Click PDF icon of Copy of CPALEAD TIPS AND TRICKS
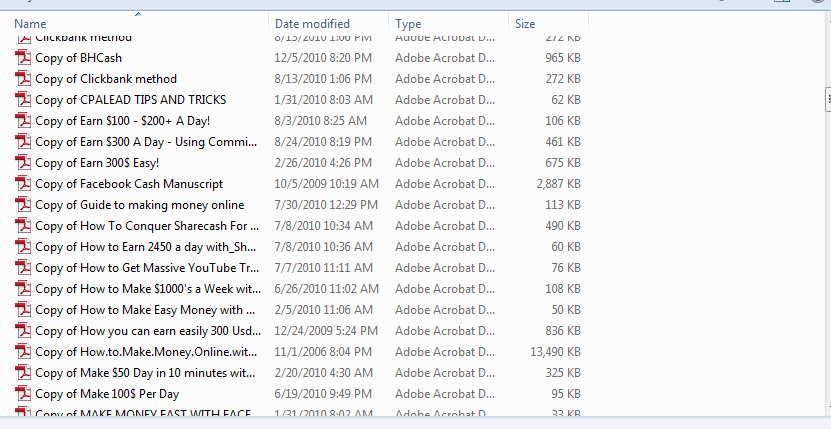 click(23, 99)
